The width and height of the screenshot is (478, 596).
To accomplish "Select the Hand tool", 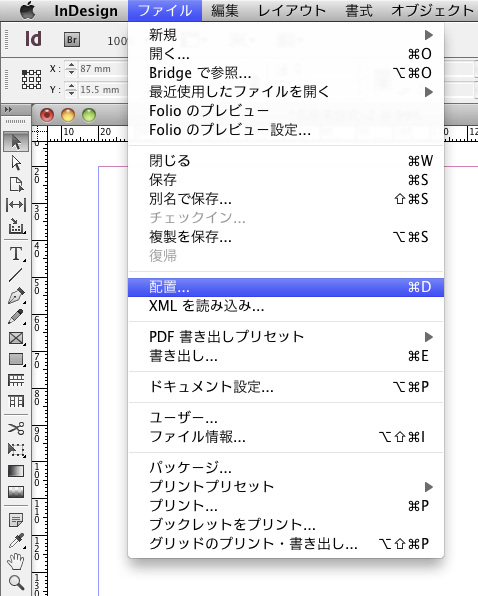I will pyautogui.click(x=16, y=561).
